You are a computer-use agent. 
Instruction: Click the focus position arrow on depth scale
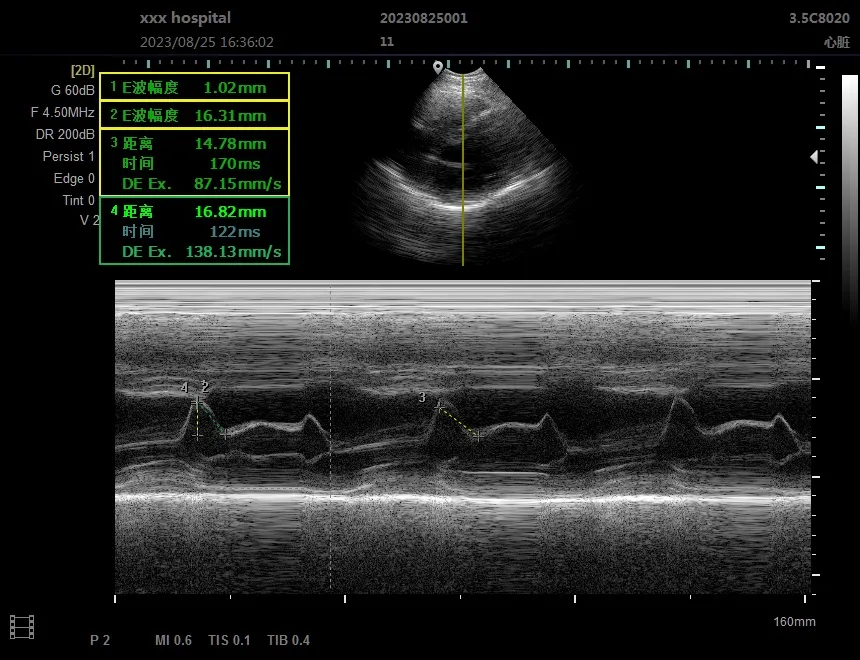point(814,157)
